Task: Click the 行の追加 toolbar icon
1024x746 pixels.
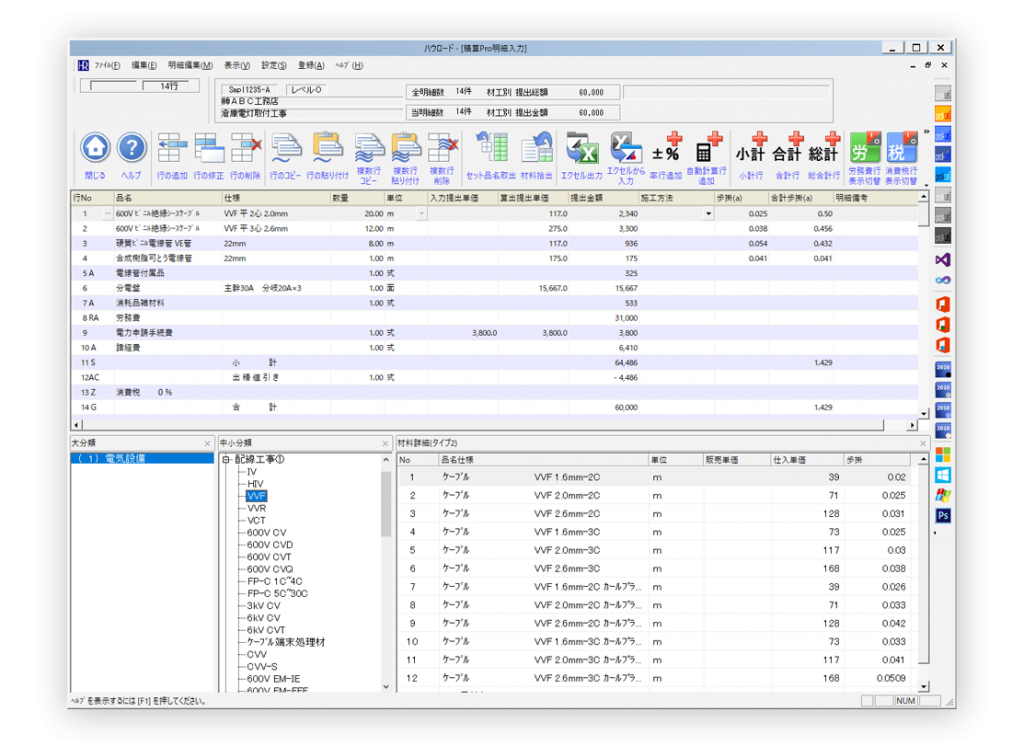Action: [173, 150]
